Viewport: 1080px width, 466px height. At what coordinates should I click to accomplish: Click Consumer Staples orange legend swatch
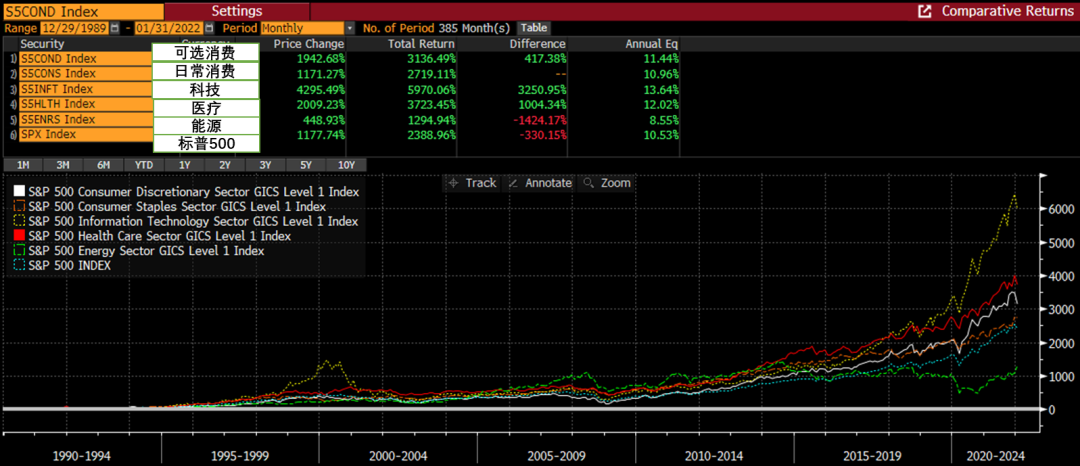coord(19,206)
